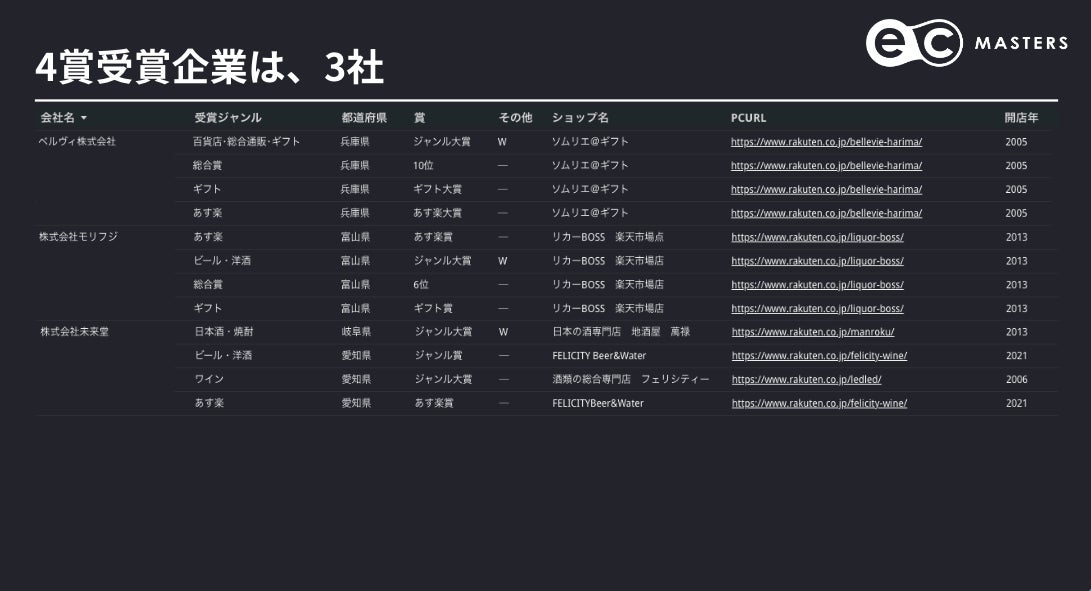Select the 開店年 column header

[x=1021, y=118]
